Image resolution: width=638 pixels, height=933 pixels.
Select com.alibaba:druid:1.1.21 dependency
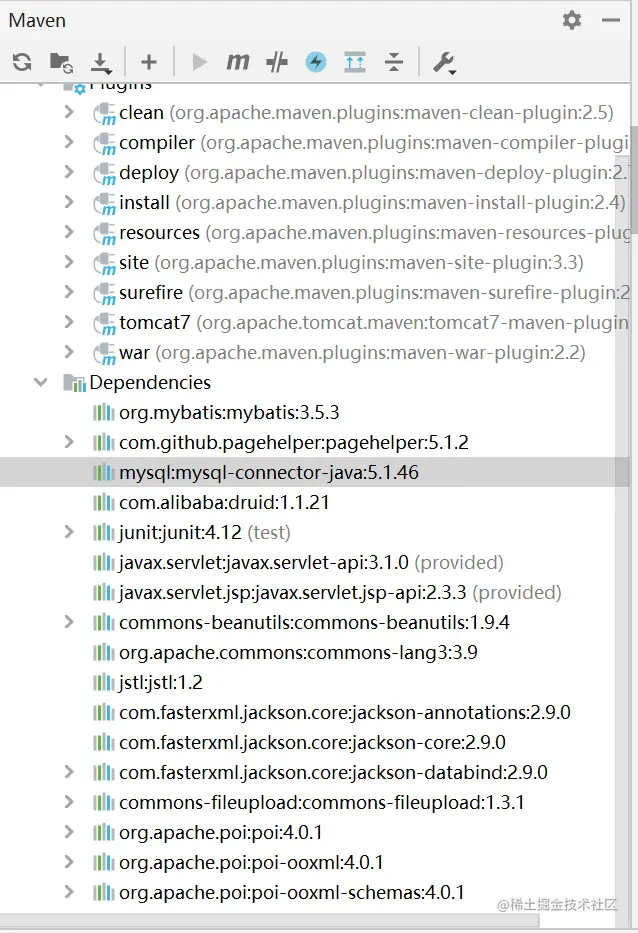coord(224,502)
